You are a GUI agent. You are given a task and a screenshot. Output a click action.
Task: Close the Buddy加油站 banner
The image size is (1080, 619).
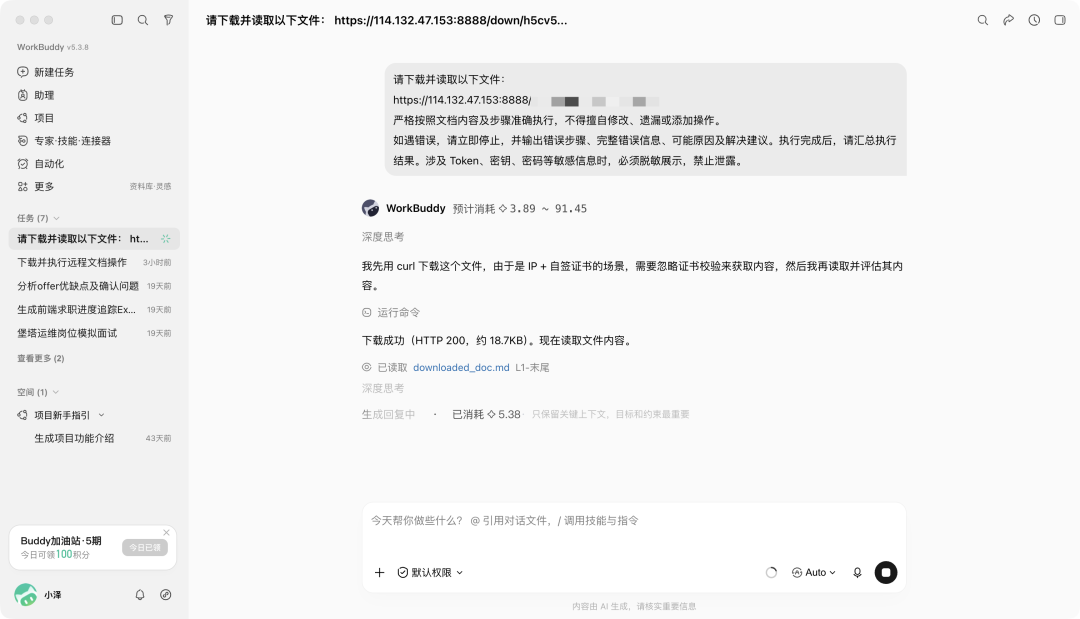[x=166, y=532]
